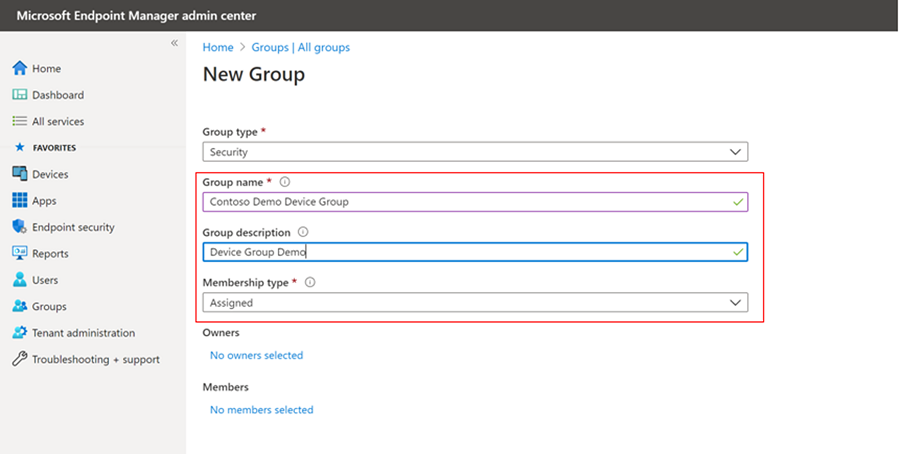Viewport: 900px width, 454px height.
Task: Click the Devices icon in sidebar
Action: pos(20,174)
